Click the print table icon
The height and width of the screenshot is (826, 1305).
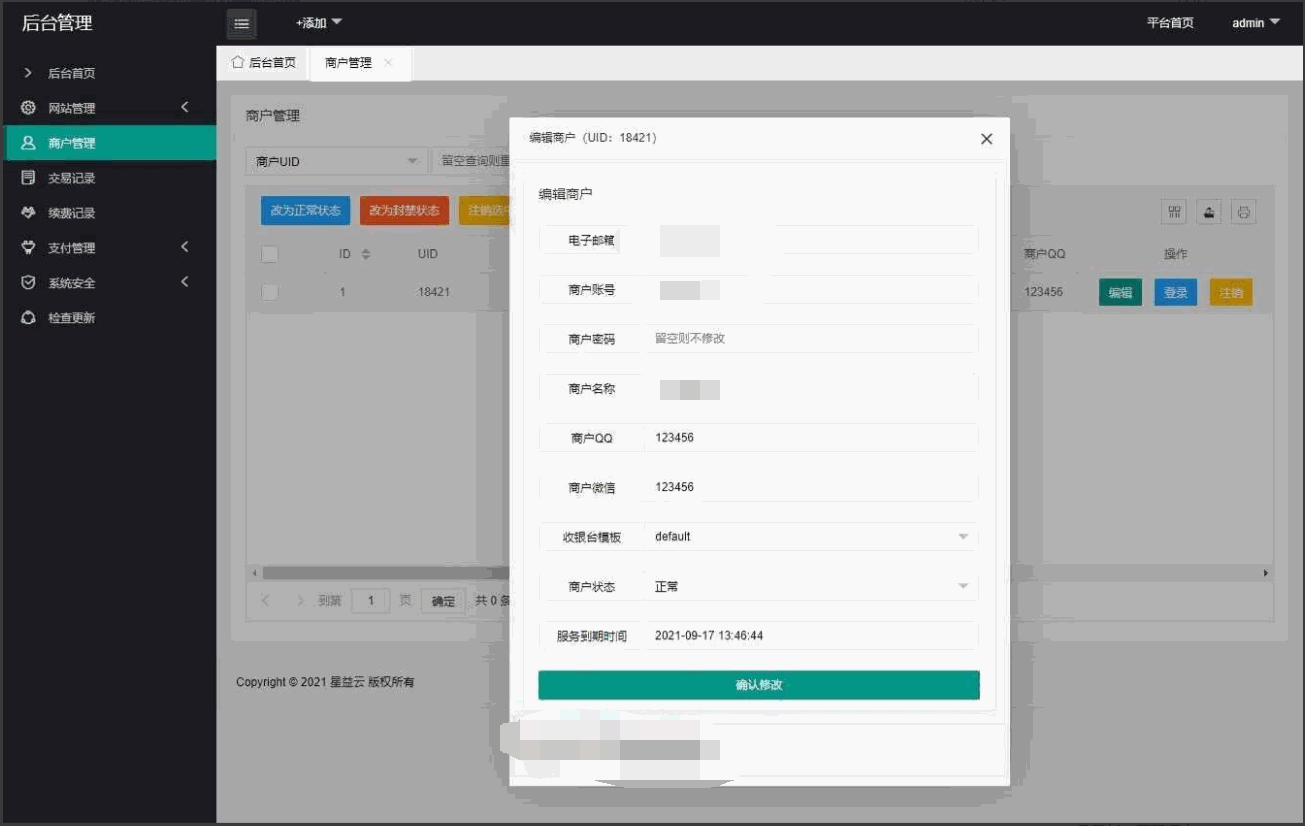[x=1243, y=212]
